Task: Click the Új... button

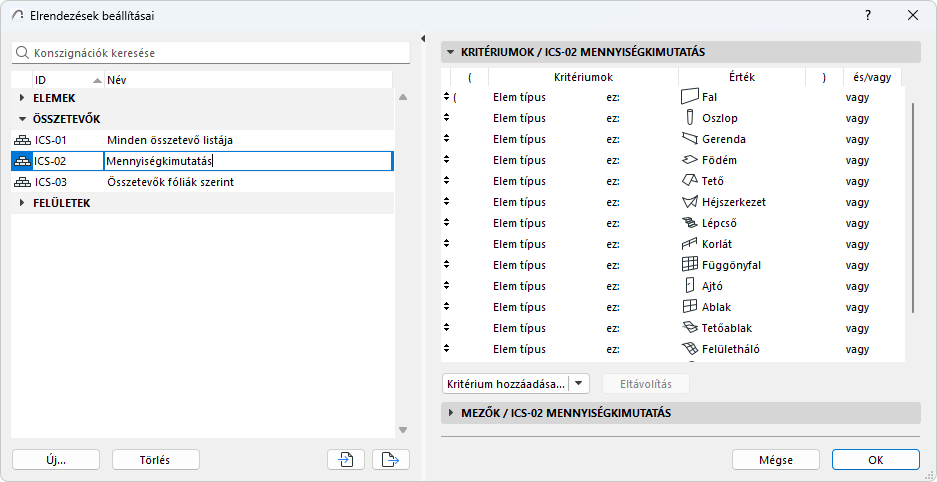Action: pos(55,460)
